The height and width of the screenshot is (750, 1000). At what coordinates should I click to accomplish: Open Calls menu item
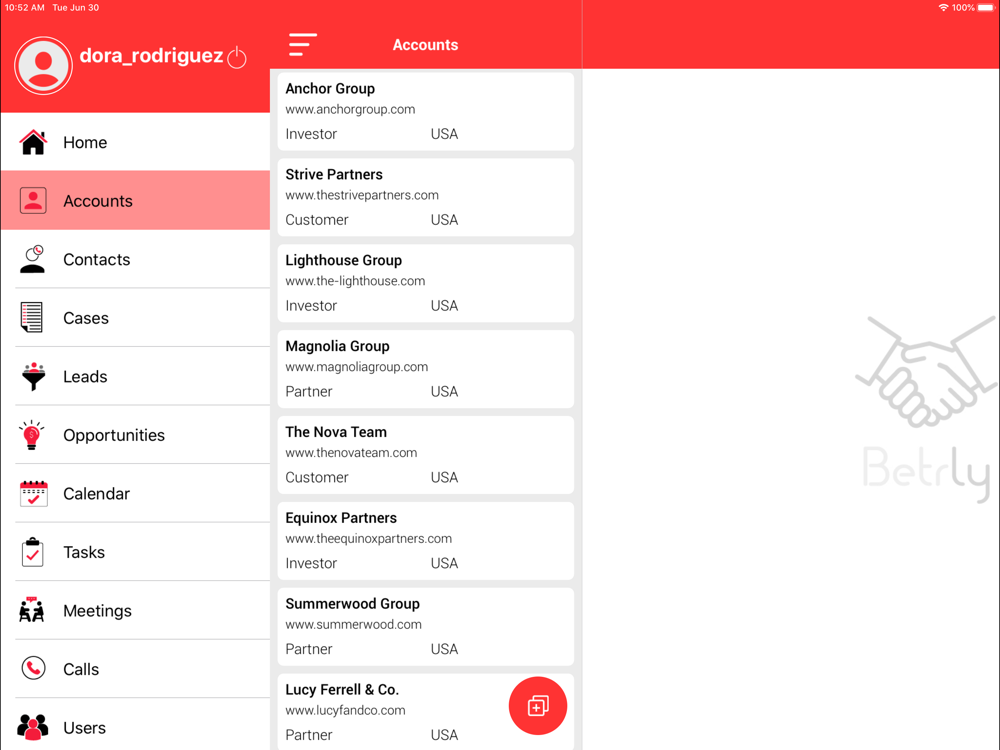coord(135,669)
